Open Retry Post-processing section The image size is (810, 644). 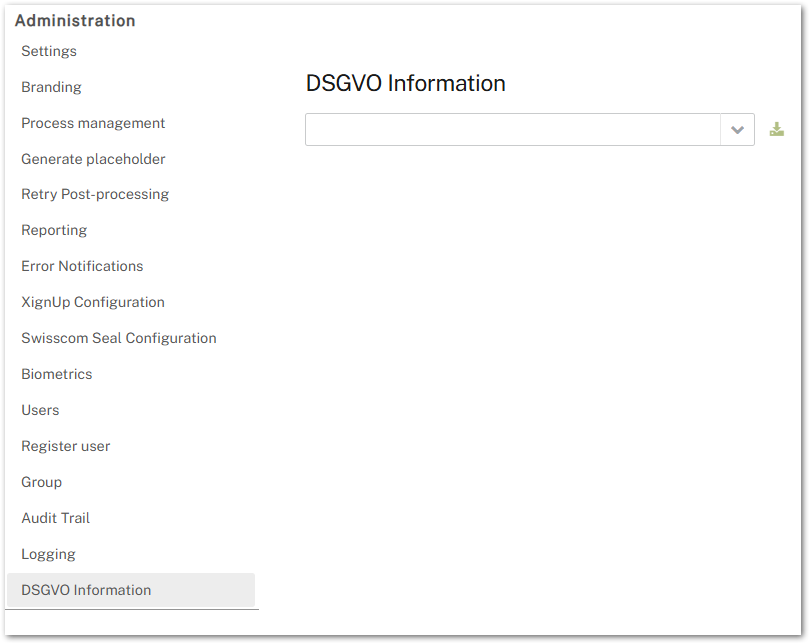tap(95, 194)
